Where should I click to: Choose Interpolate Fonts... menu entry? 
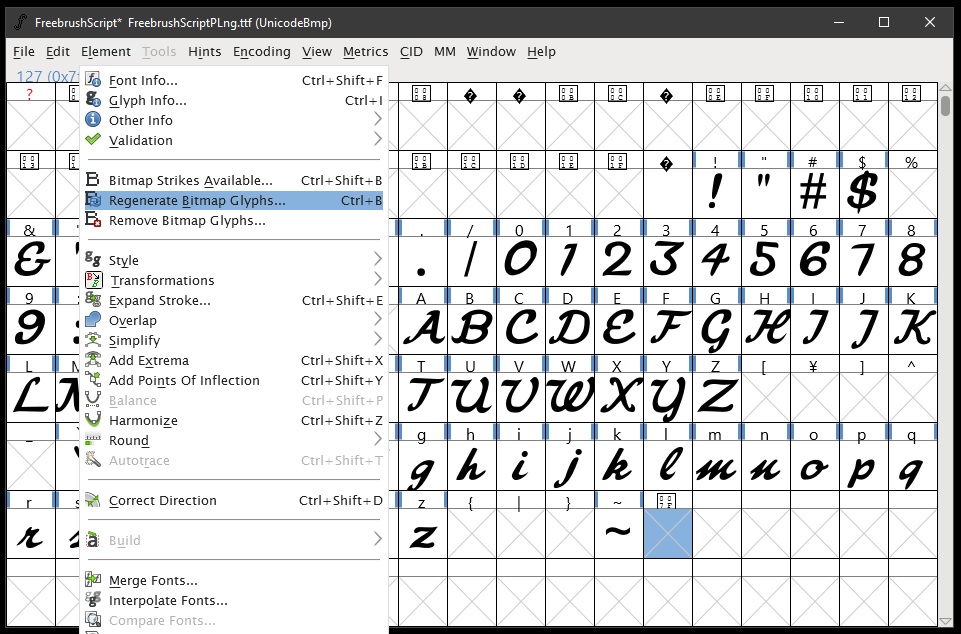pyautogui.click(x=234, y=600)
